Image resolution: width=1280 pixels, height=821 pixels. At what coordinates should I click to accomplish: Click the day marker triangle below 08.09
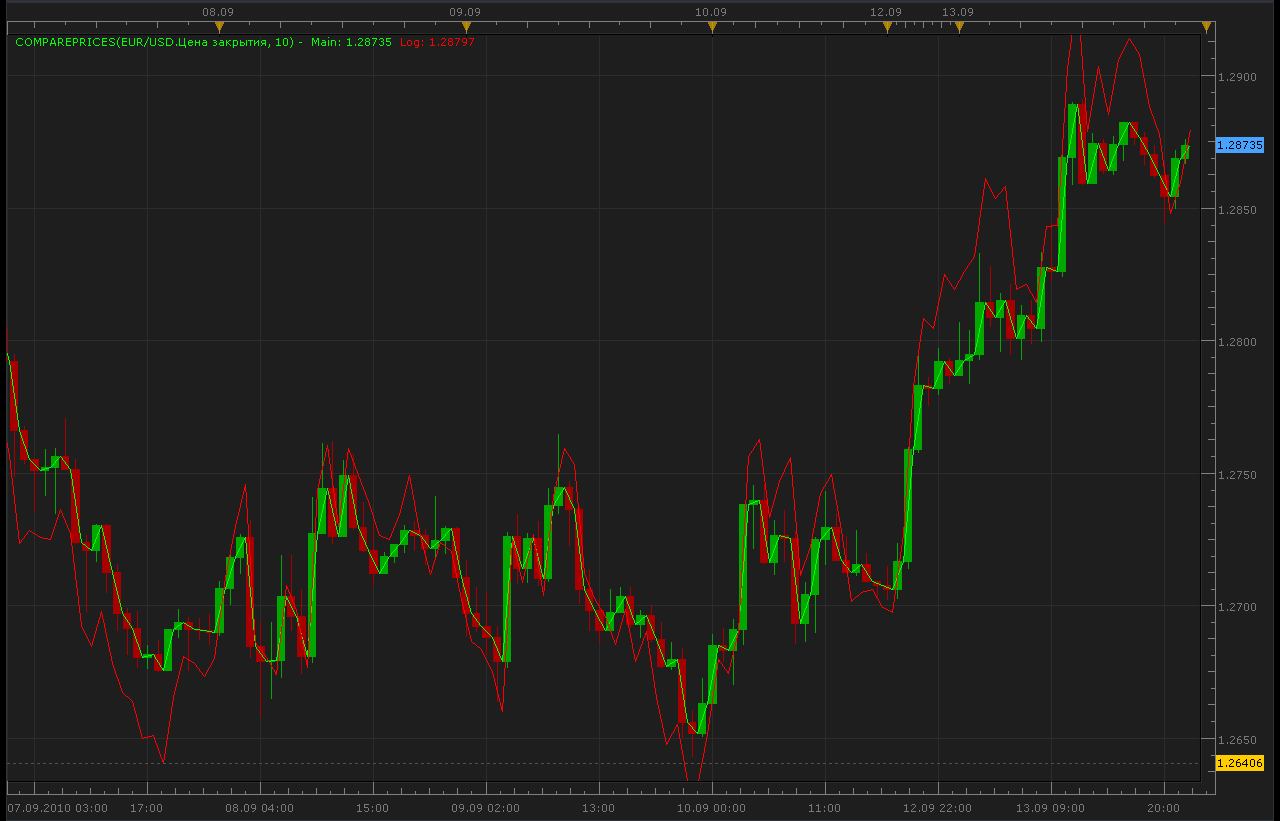(219, 28)
